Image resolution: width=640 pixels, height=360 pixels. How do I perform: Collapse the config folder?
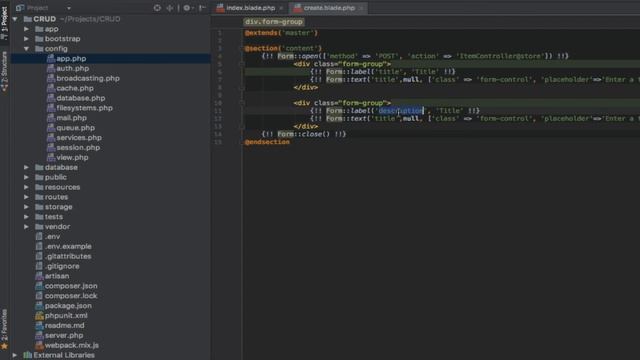pos(27,49)
